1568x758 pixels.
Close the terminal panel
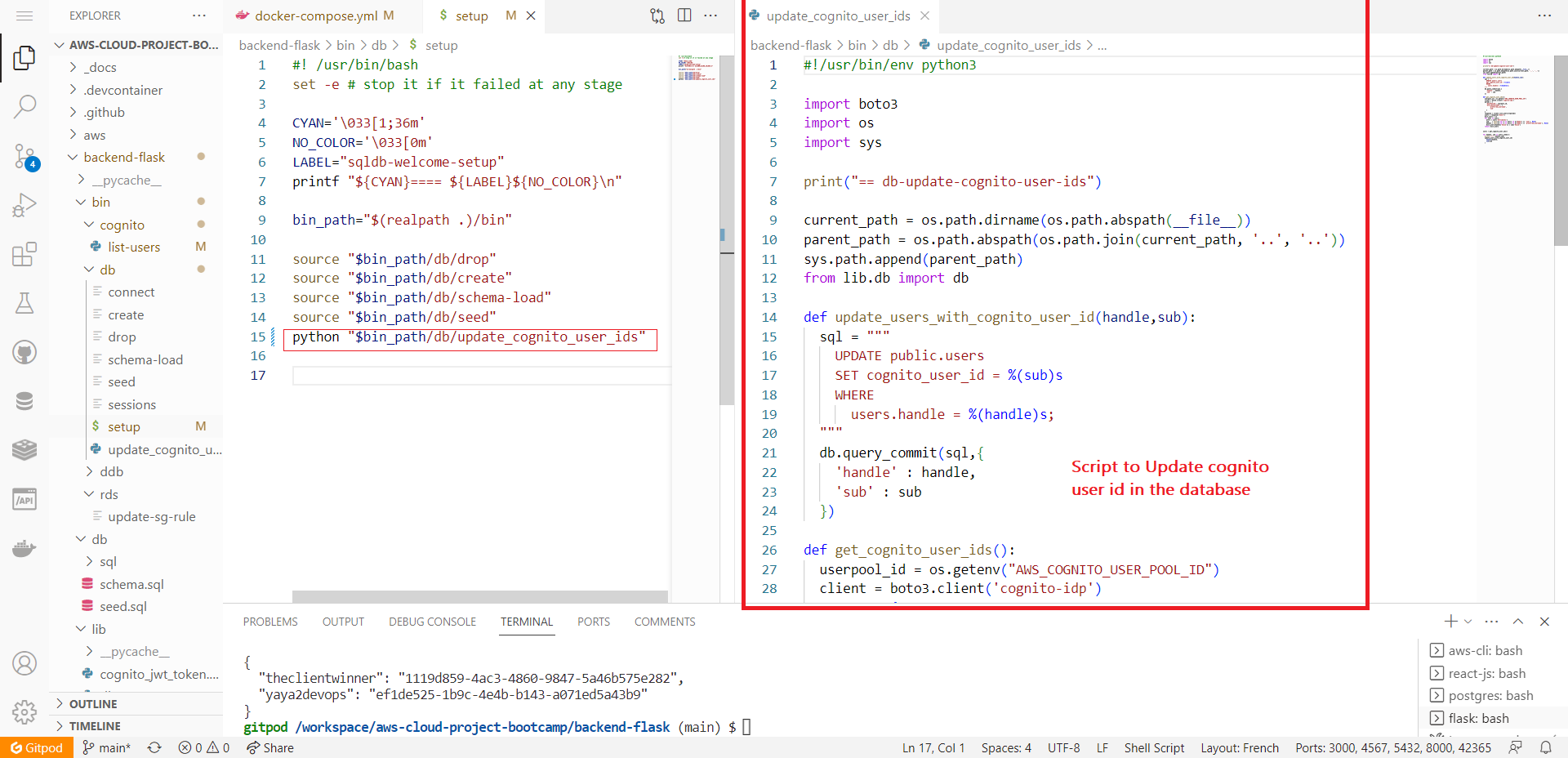coord(1544,622)
